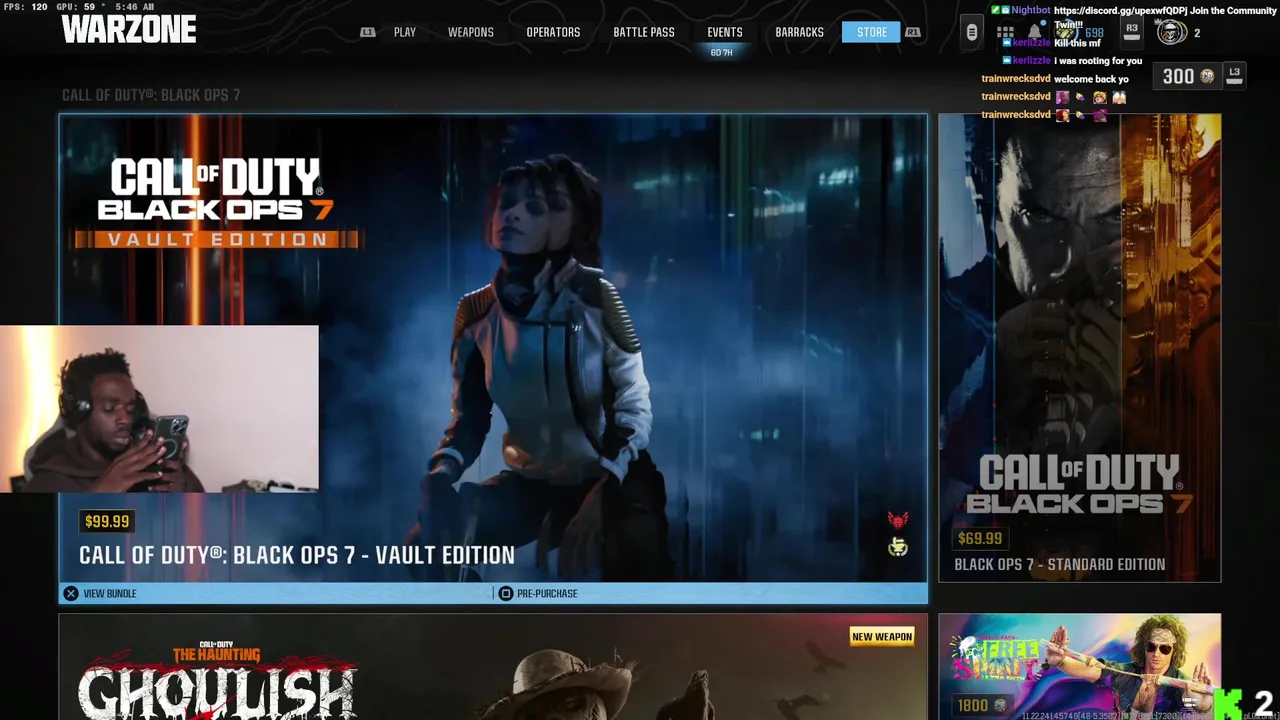Open the options menu controller icon
Image resolution: width=1280 pixels, height=720 pixels.
[x=971, y=32]
